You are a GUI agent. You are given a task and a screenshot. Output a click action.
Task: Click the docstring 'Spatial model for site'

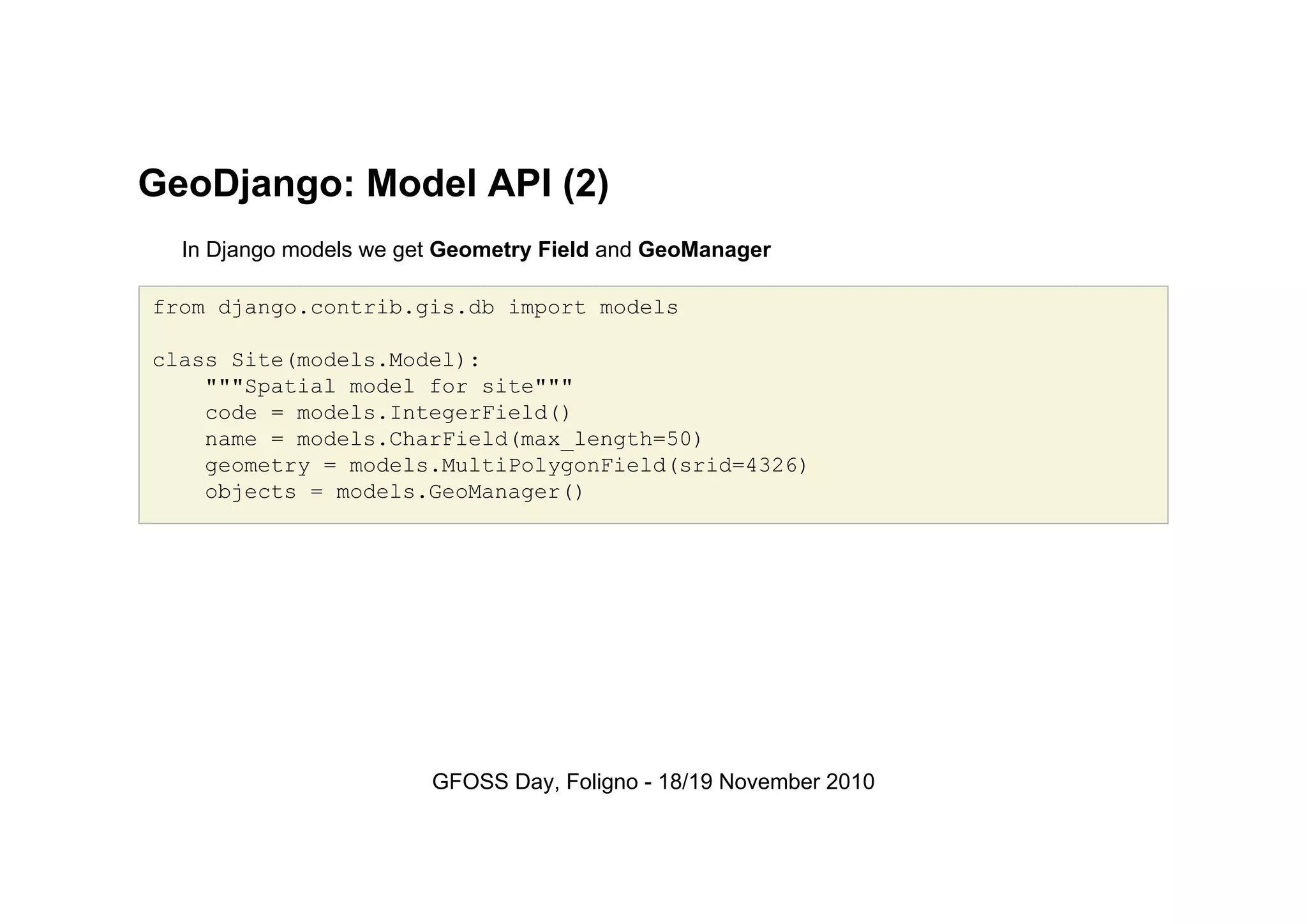tap(389, 387)
